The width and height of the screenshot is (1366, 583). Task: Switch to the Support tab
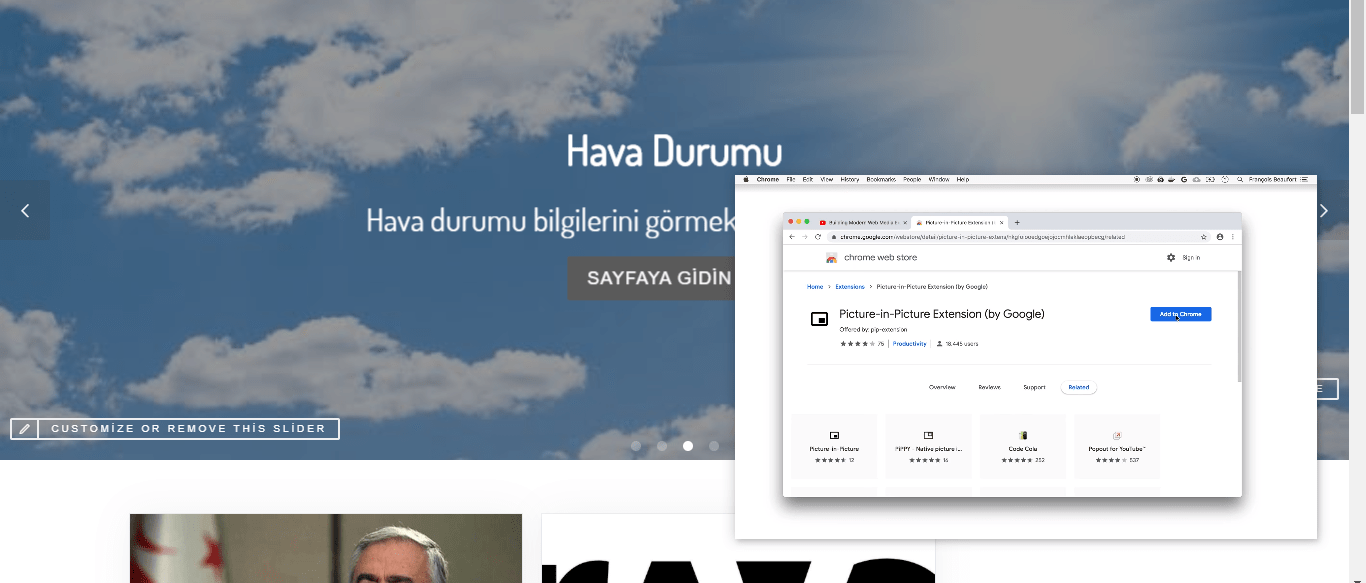1034,387
